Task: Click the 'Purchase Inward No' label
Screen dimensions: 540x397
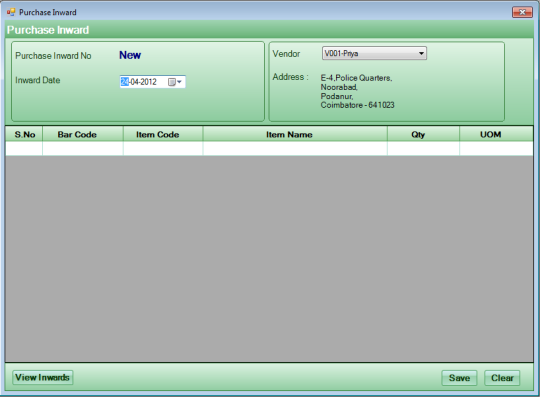Action: [53, 56]
